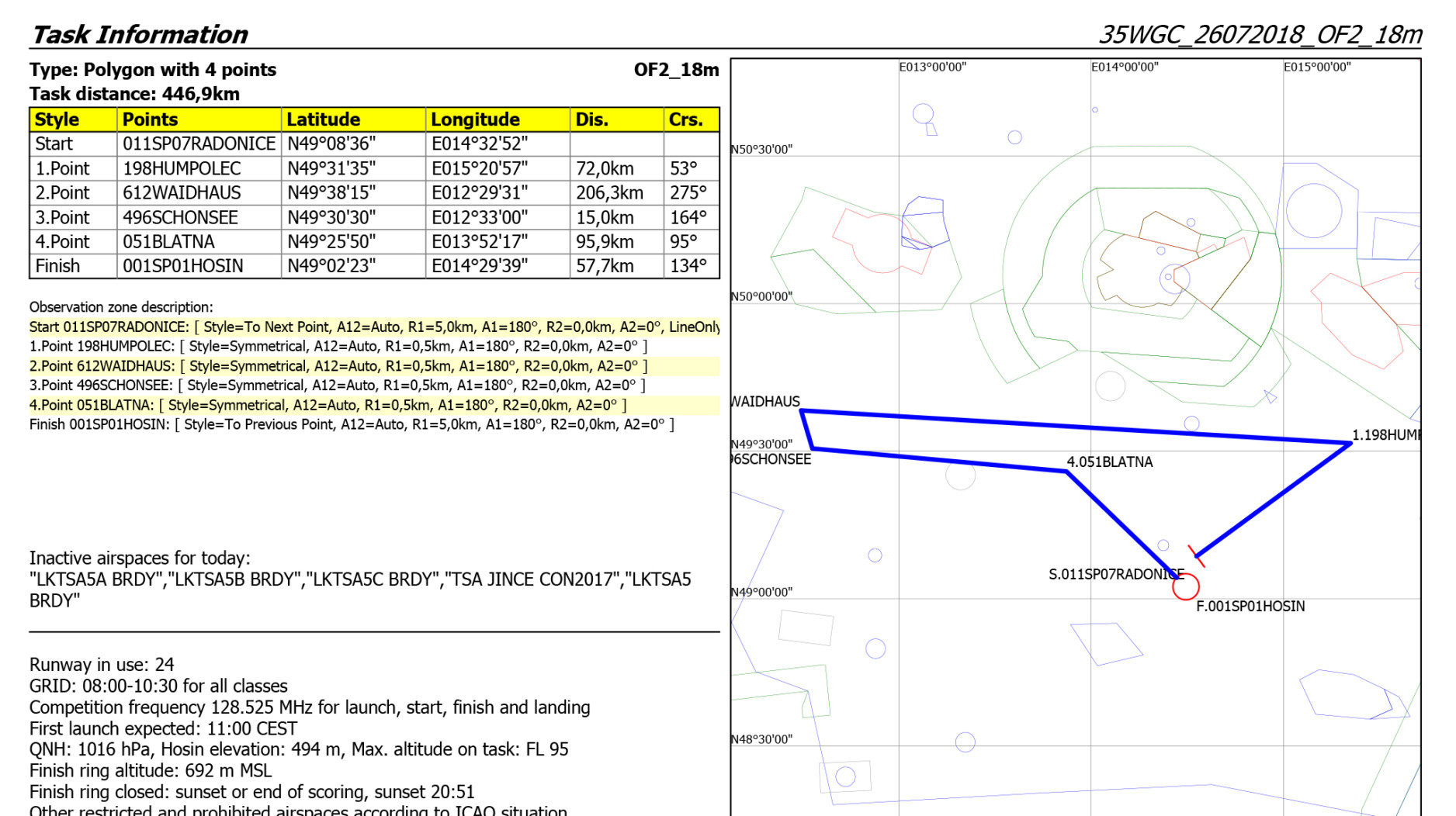Click the 'Task Information' heading
The image size is (1456, 816).
tap(140, 34)
